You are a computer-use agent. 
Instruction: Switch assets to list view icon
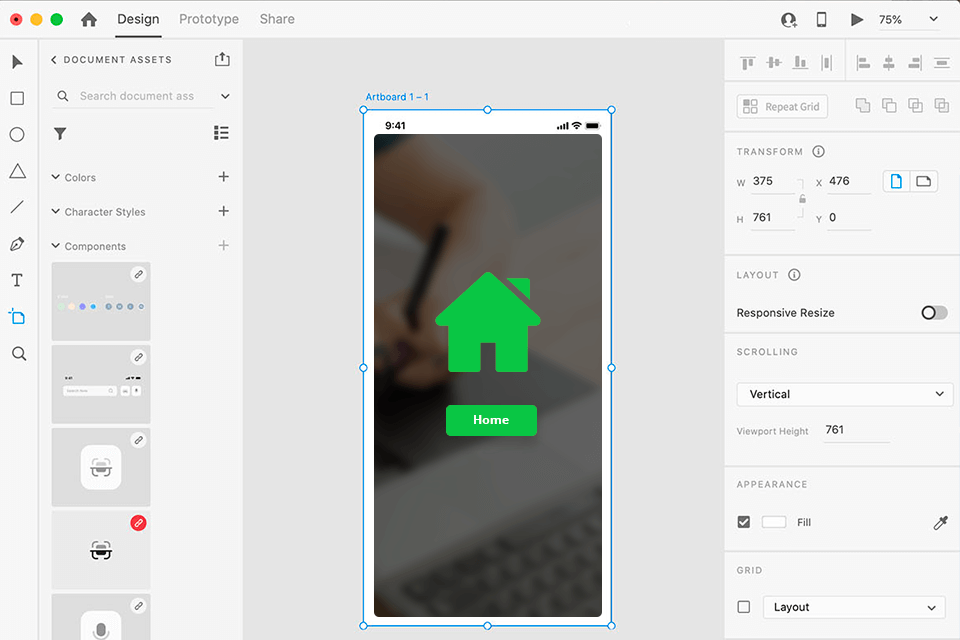coord(221,133)
